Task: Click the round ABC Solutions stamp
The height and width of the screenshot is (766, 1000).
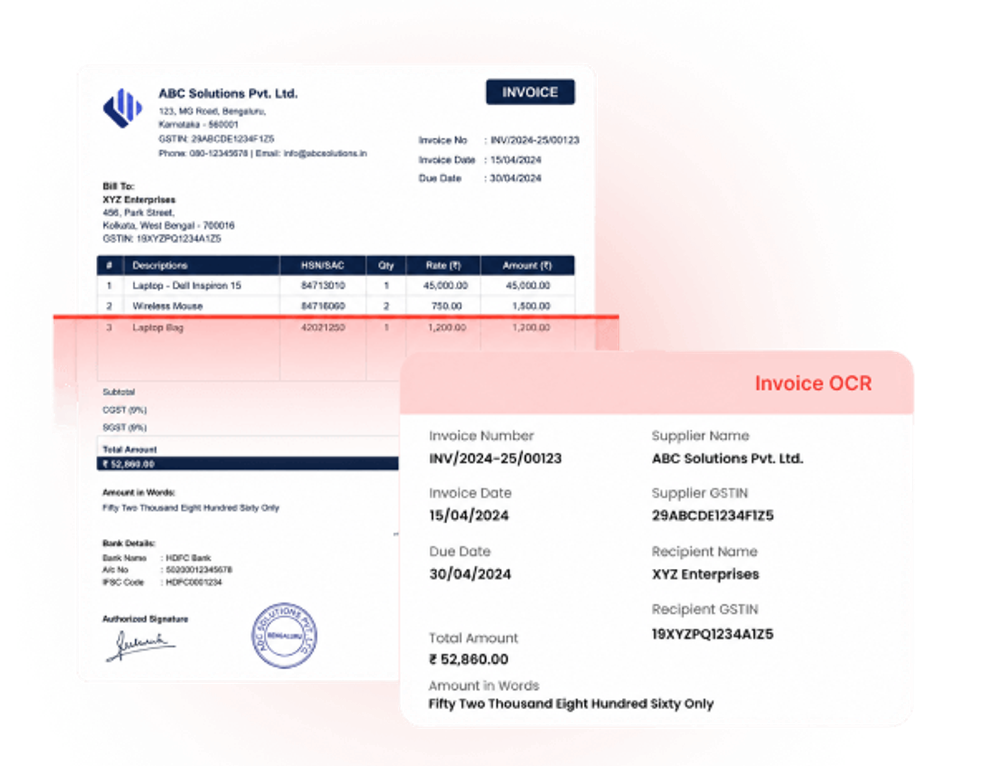Action: click(284, 635)
